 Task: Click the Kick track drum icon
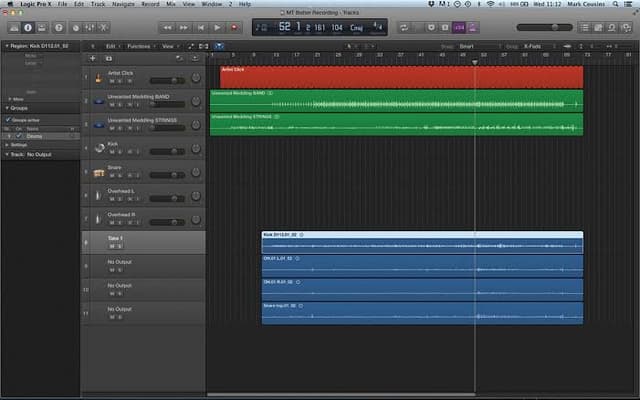tap(99, 148)
